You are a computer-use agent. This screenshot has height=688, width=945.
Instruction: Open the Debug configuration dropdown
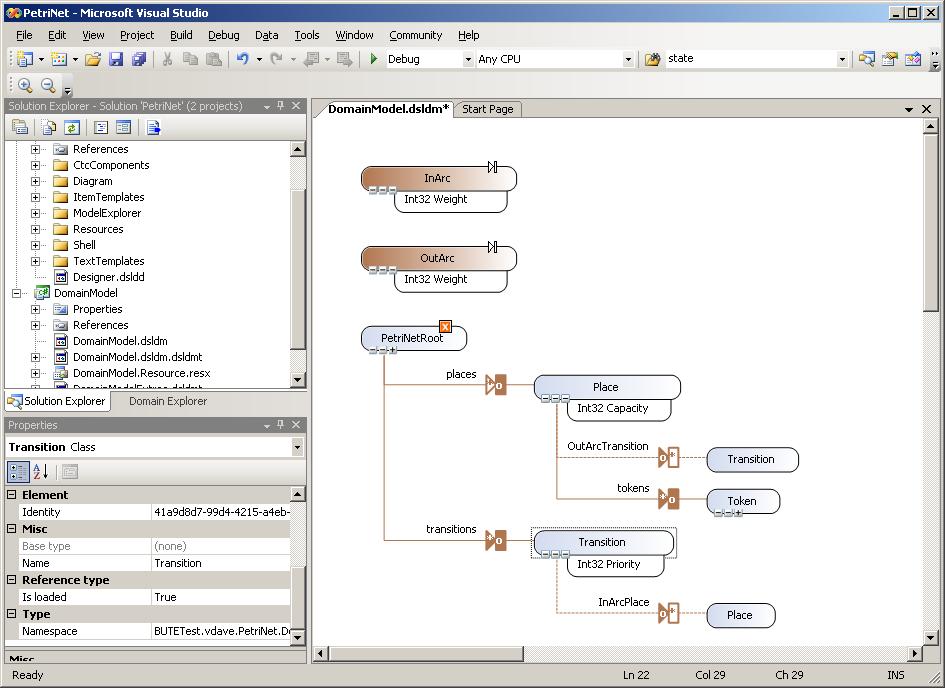click(468, 59)
